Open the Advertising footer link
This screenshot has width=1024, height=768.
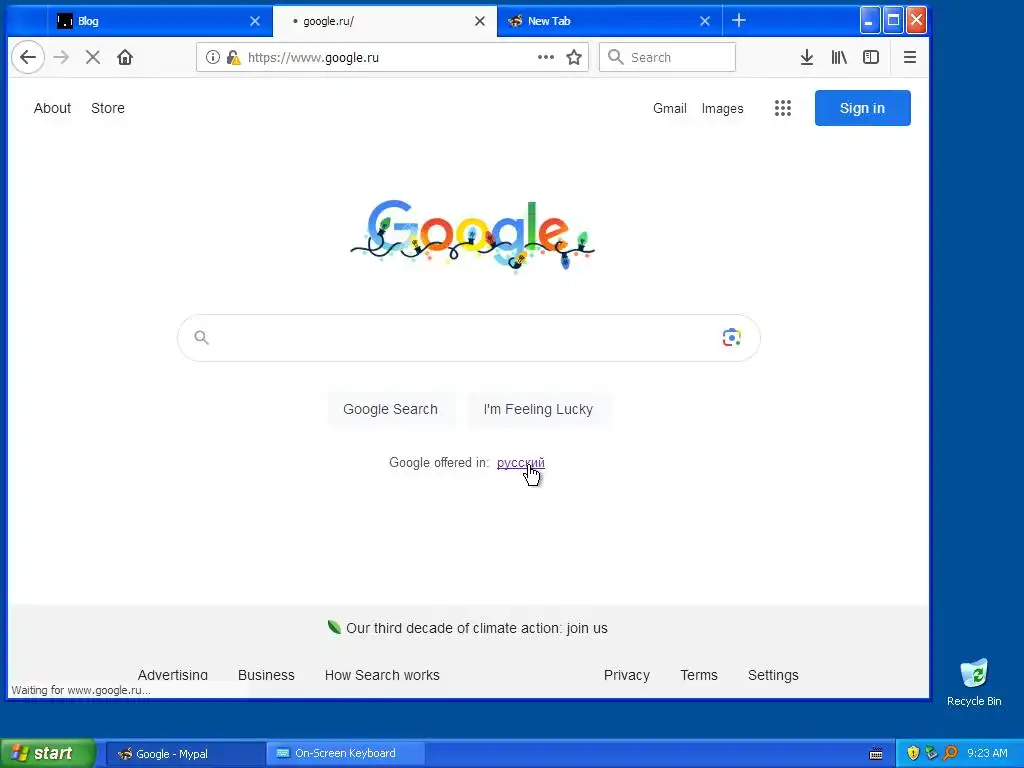172,675
